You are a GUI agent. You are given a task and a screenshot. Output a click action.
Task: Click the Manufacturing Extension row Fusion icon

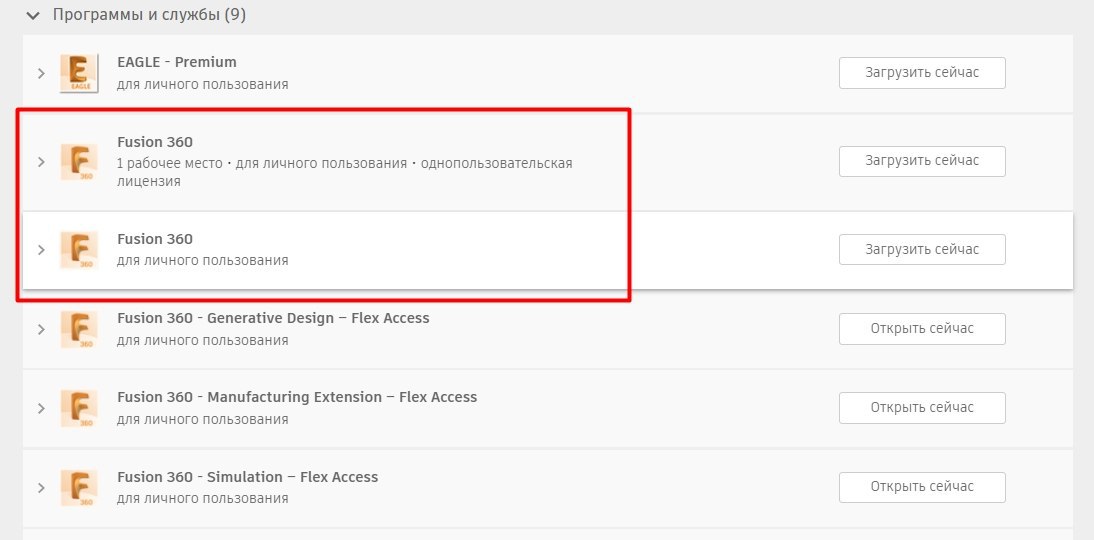point(79,408)
